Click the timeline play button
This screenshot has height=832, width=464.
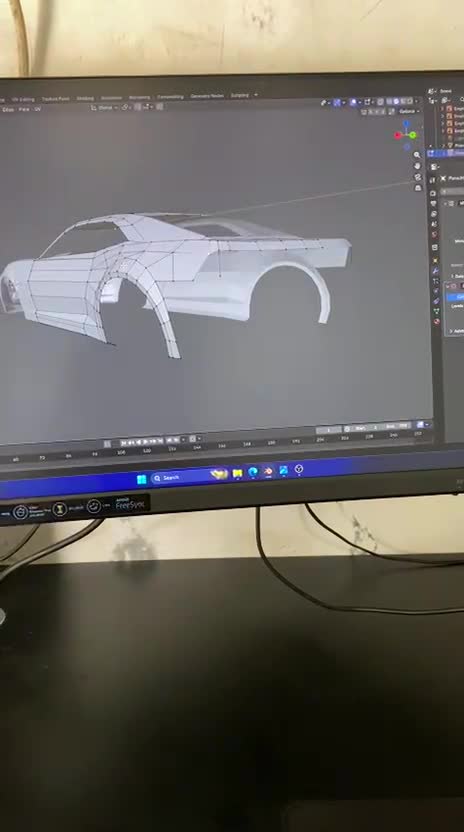145,441
